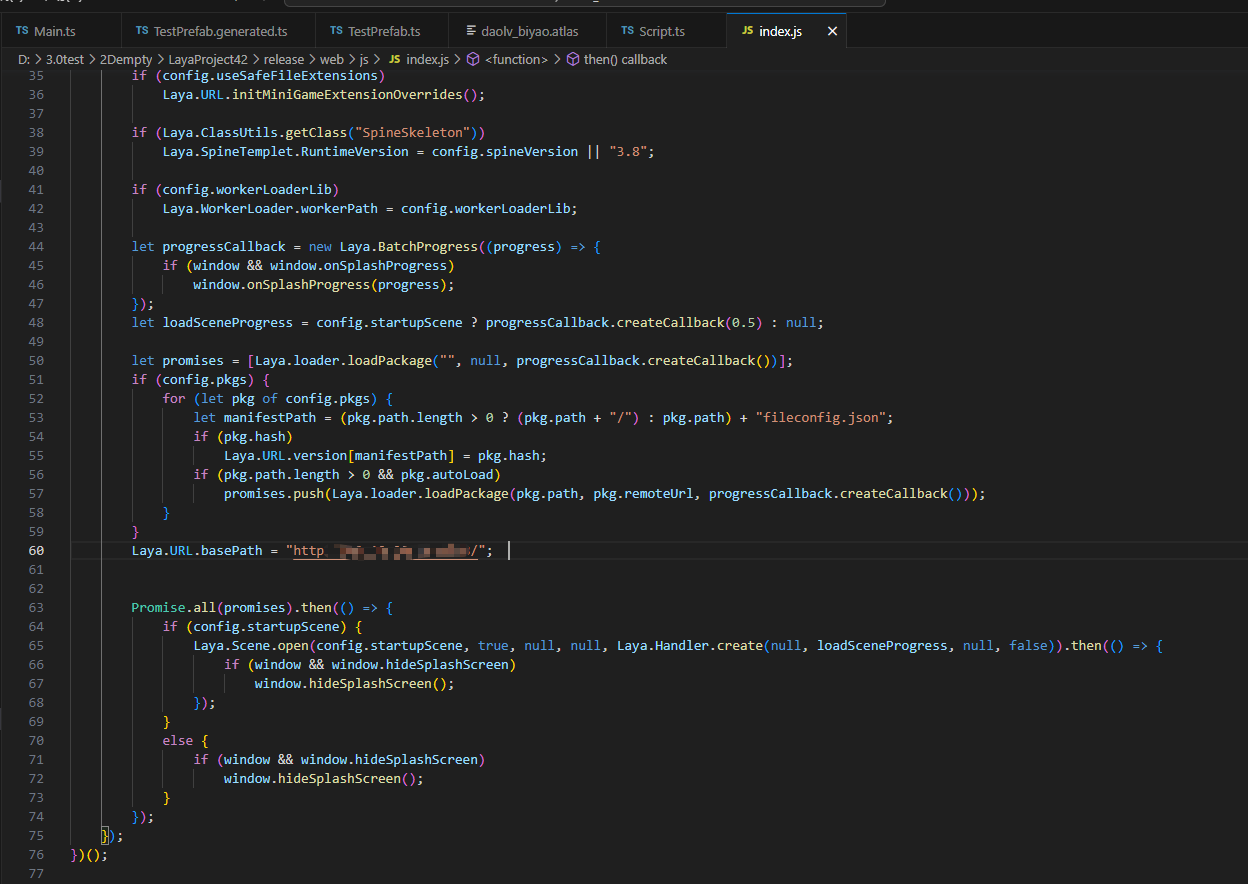Close the index.js editor tab
Screen dimensions: 1248x884
[832, 32]
